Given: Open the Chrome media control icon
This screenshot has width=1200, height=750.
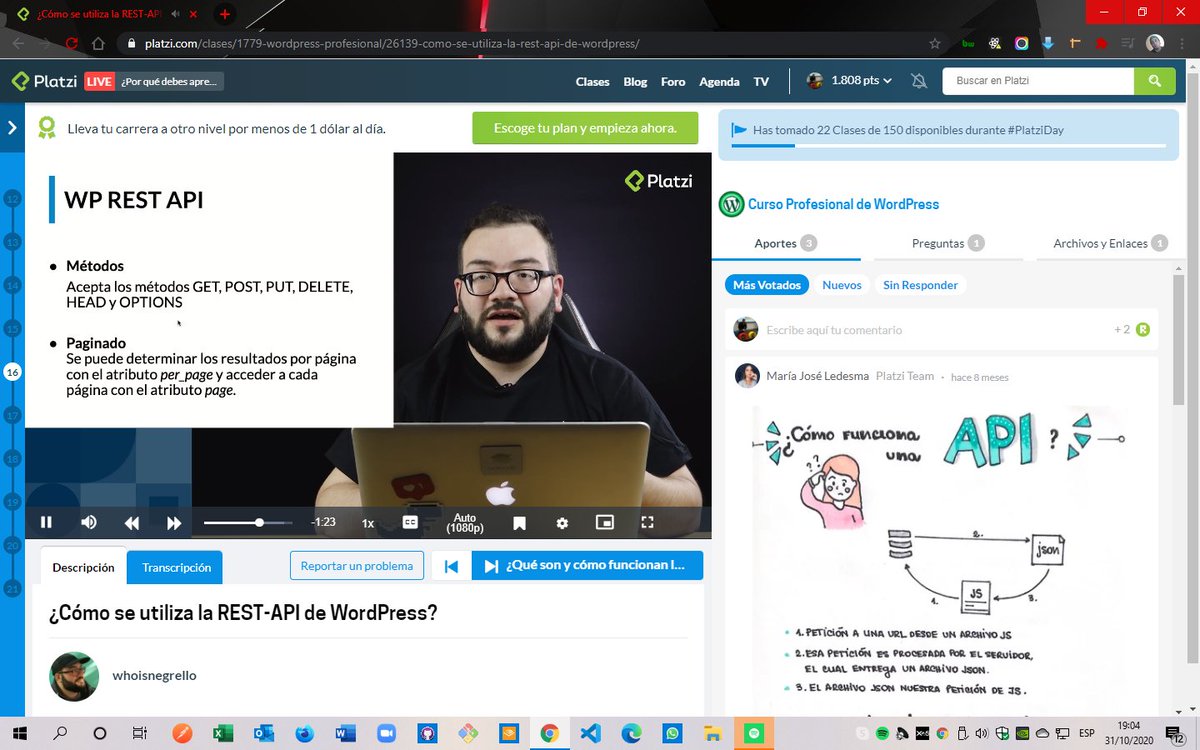Looking at the screenshot, I should [x=1127, y=44].
